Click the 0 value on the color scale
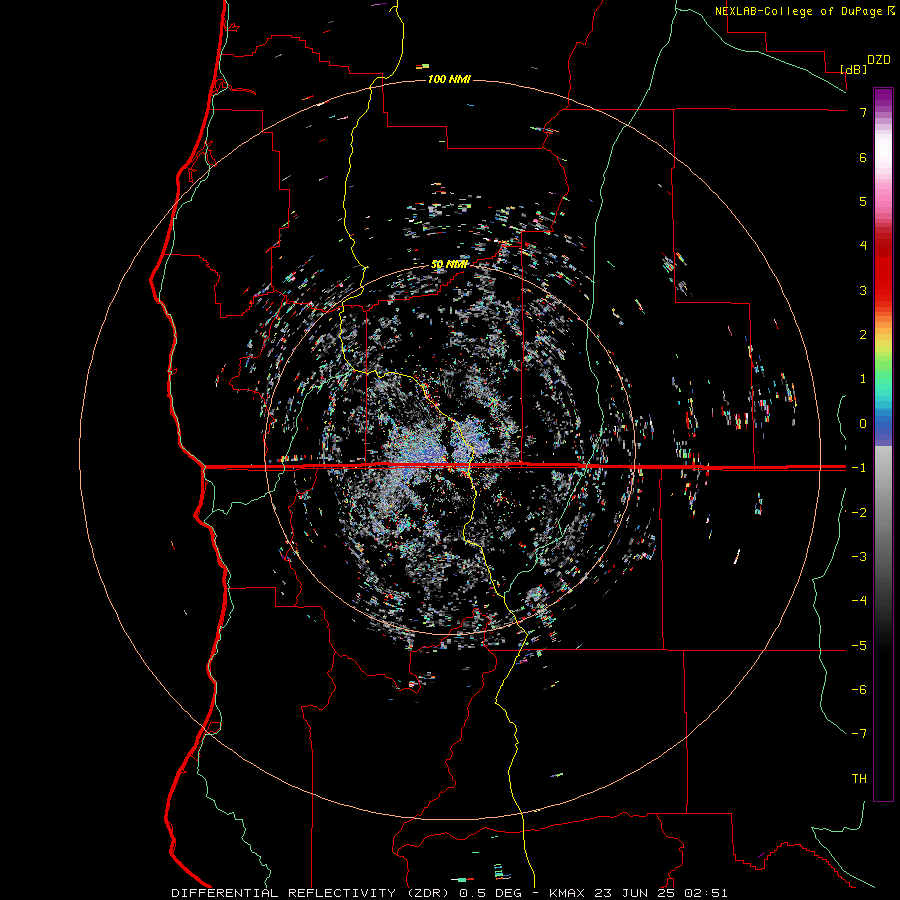 coord(863,424)
